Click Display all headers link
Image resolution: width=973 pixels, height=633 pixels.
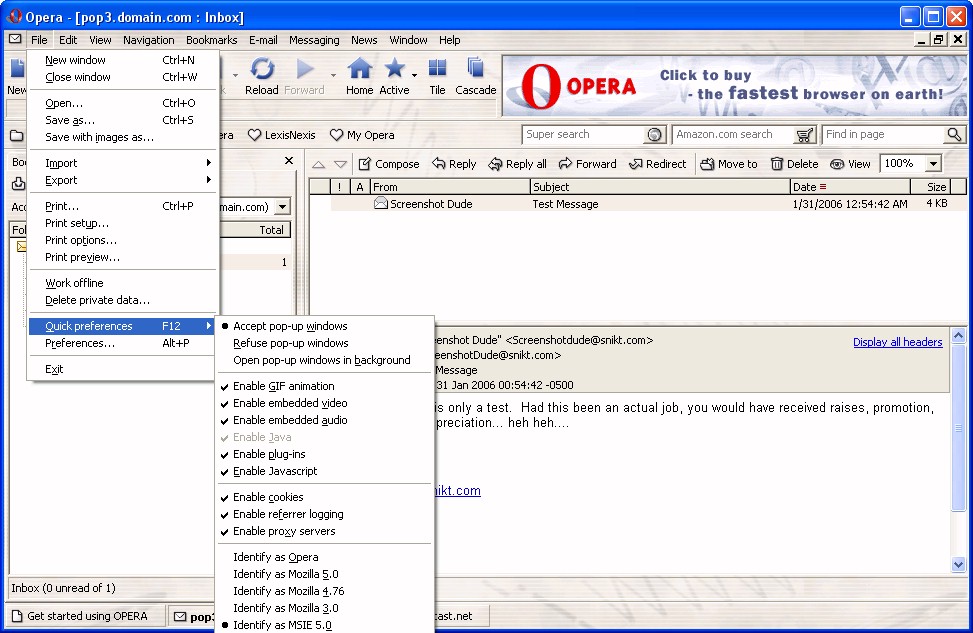click(x=897, y=342)
